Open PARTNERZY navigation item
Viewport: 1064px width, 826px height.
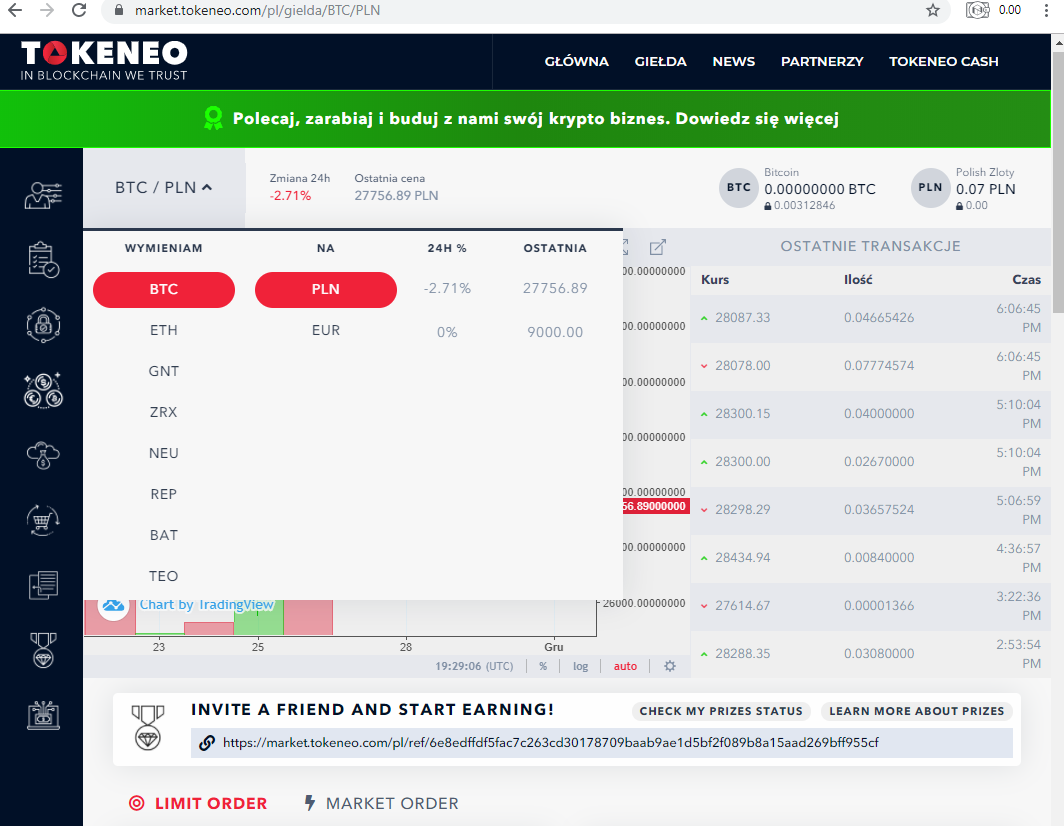pos(822,62)
